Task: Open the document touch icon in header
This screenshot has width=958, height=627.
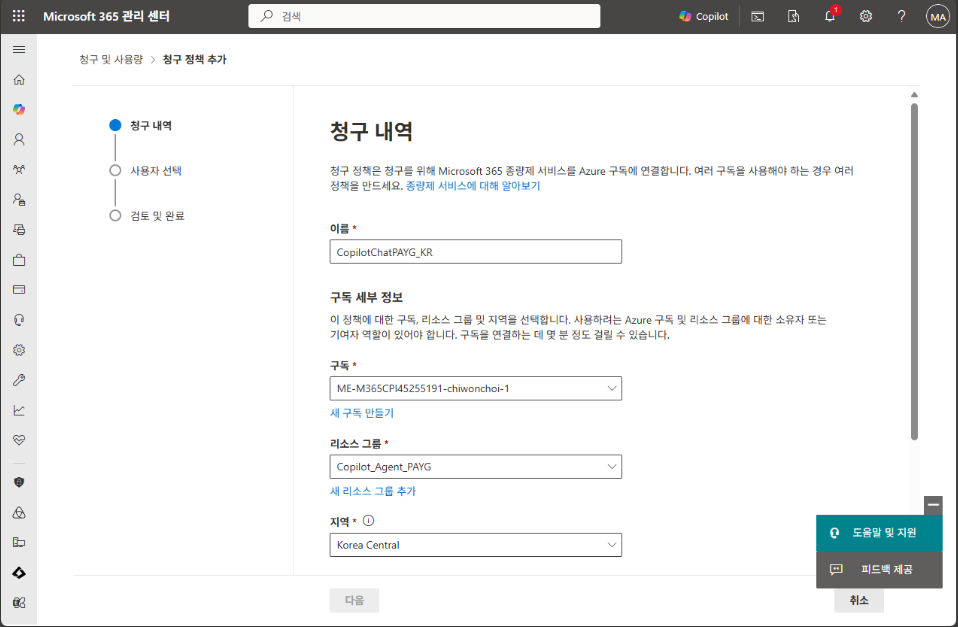Action: click(x=793, y=16)
